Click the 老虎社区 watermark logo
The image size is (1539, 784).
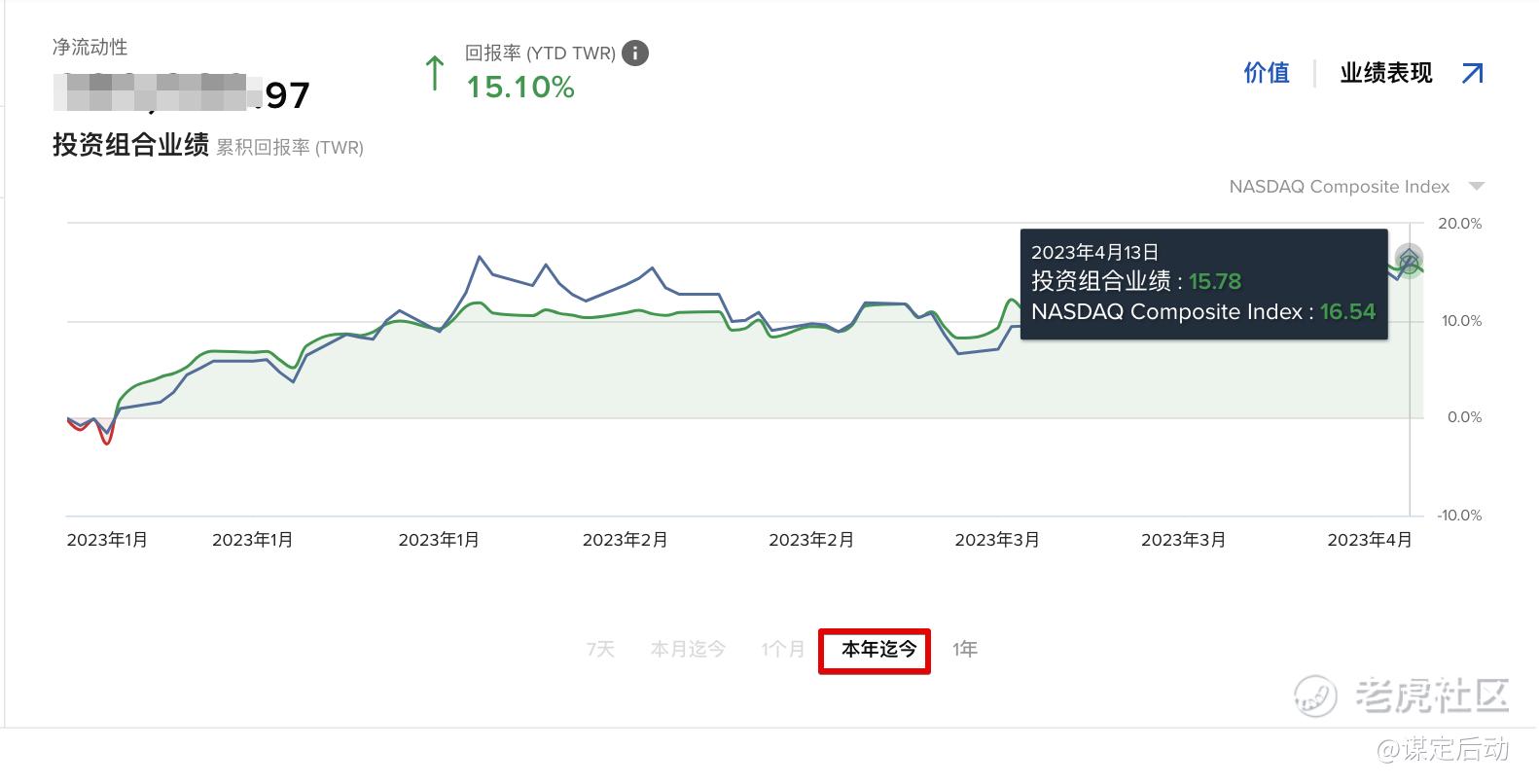pyautogui.click(x=1401, y=695)
